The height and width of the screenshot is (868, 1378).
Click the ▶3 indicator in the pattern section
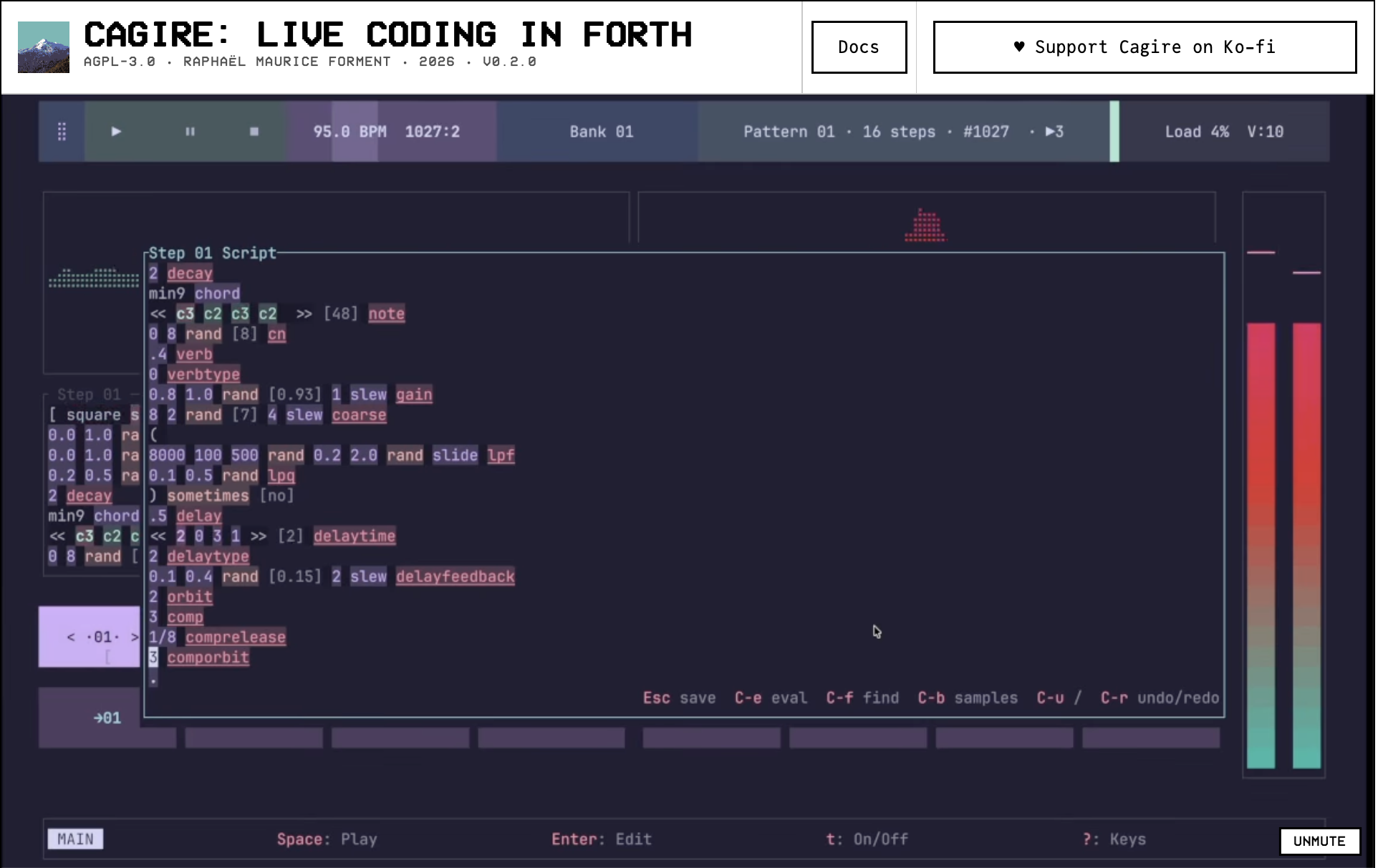[1056, 132]
